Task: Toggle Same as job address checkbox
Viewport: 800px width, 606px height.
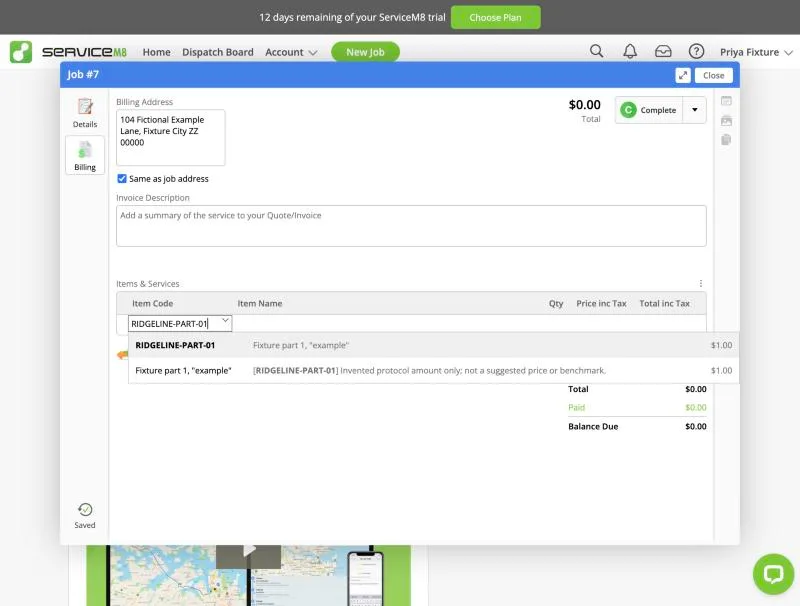Action: click(122, 179)
